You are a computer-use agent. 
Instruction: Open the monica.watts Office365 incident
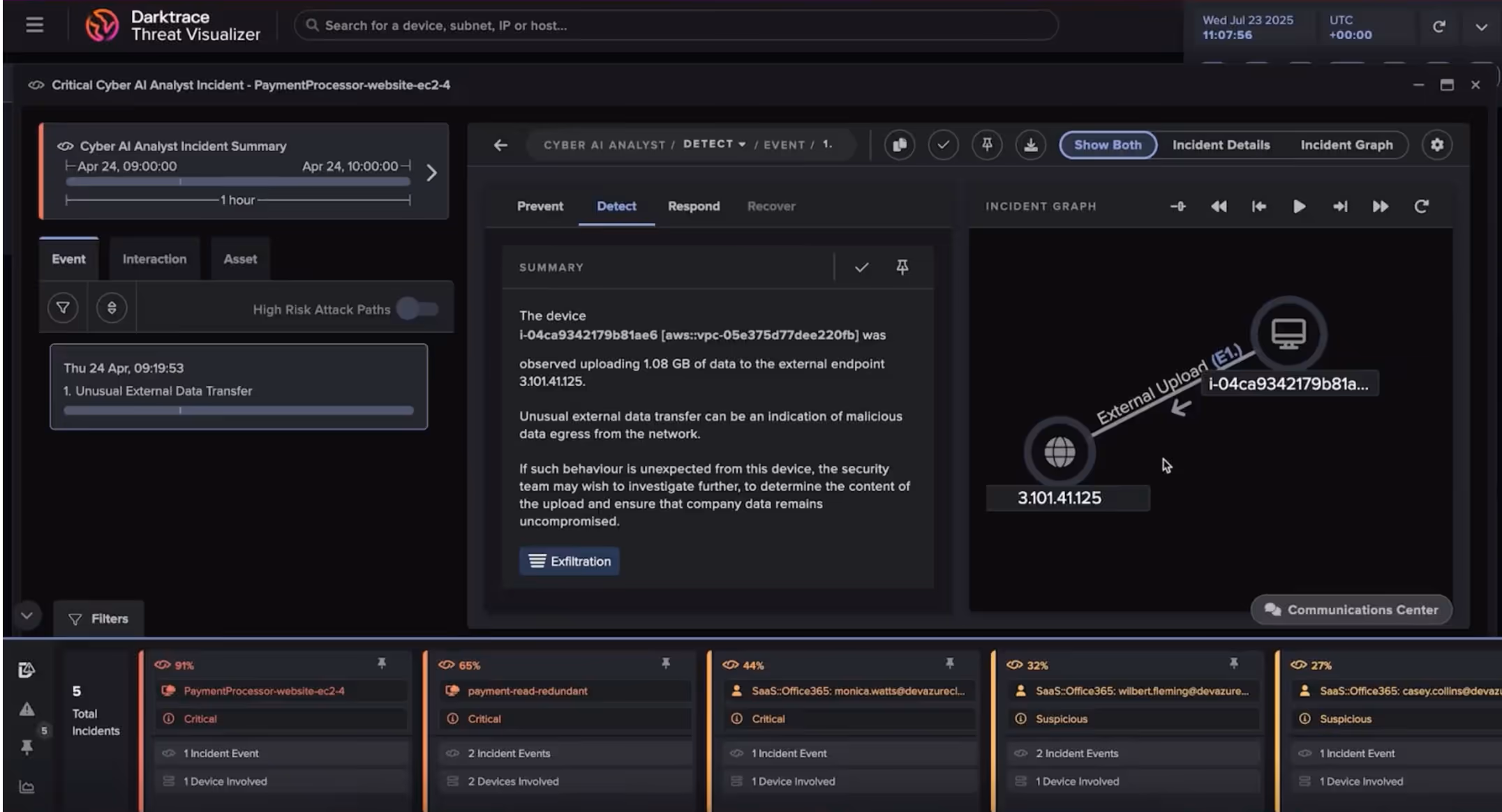pyautogui.click(x=843, y=730)
